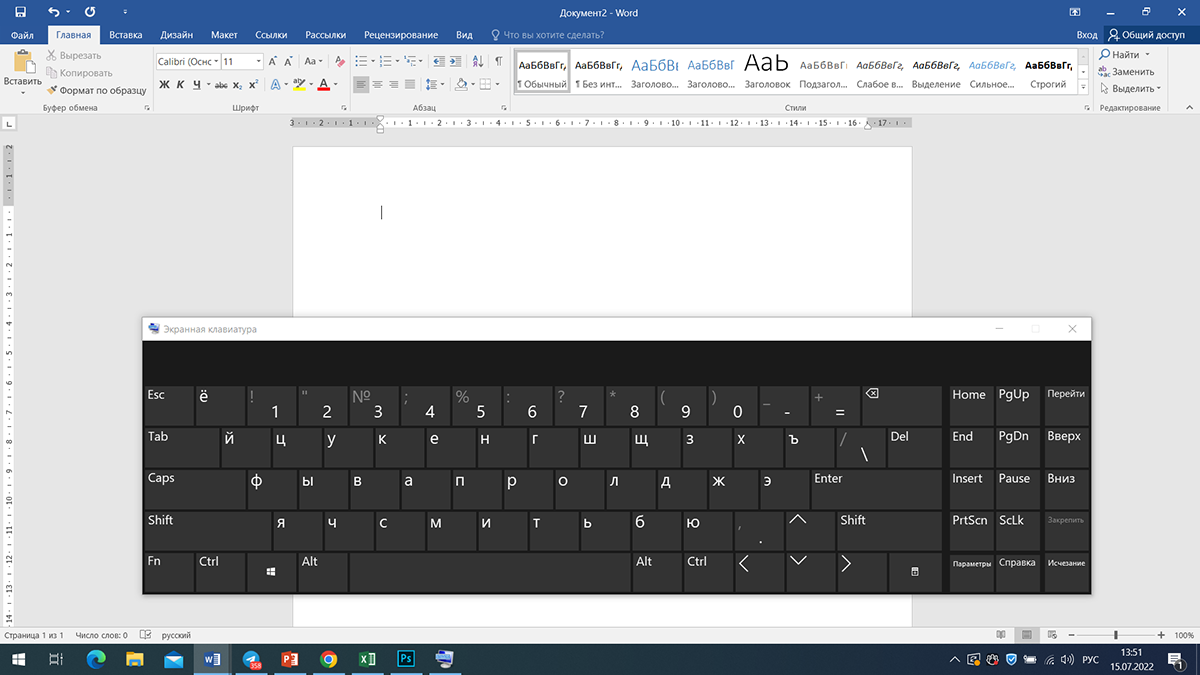Select Format Painter (Формат по образцу)
This screenshot has height=675, width=1200.
pyautogui.click(x=96, y=90)
